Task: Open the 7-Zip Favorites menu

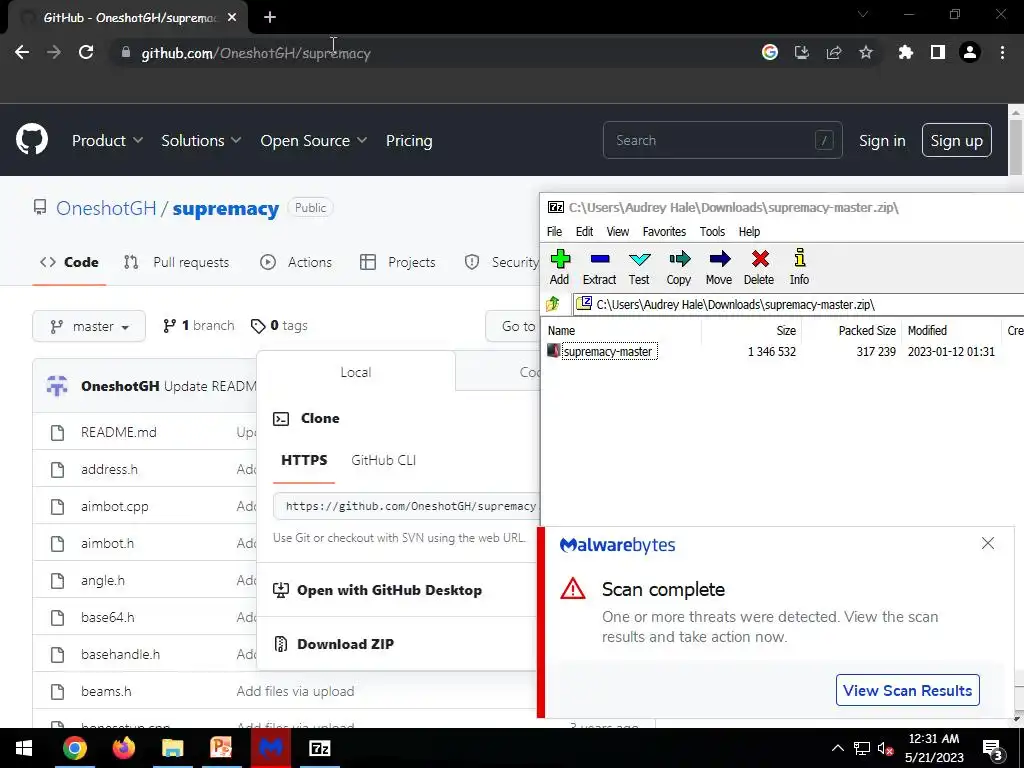Action: click(x=664, y=231)
